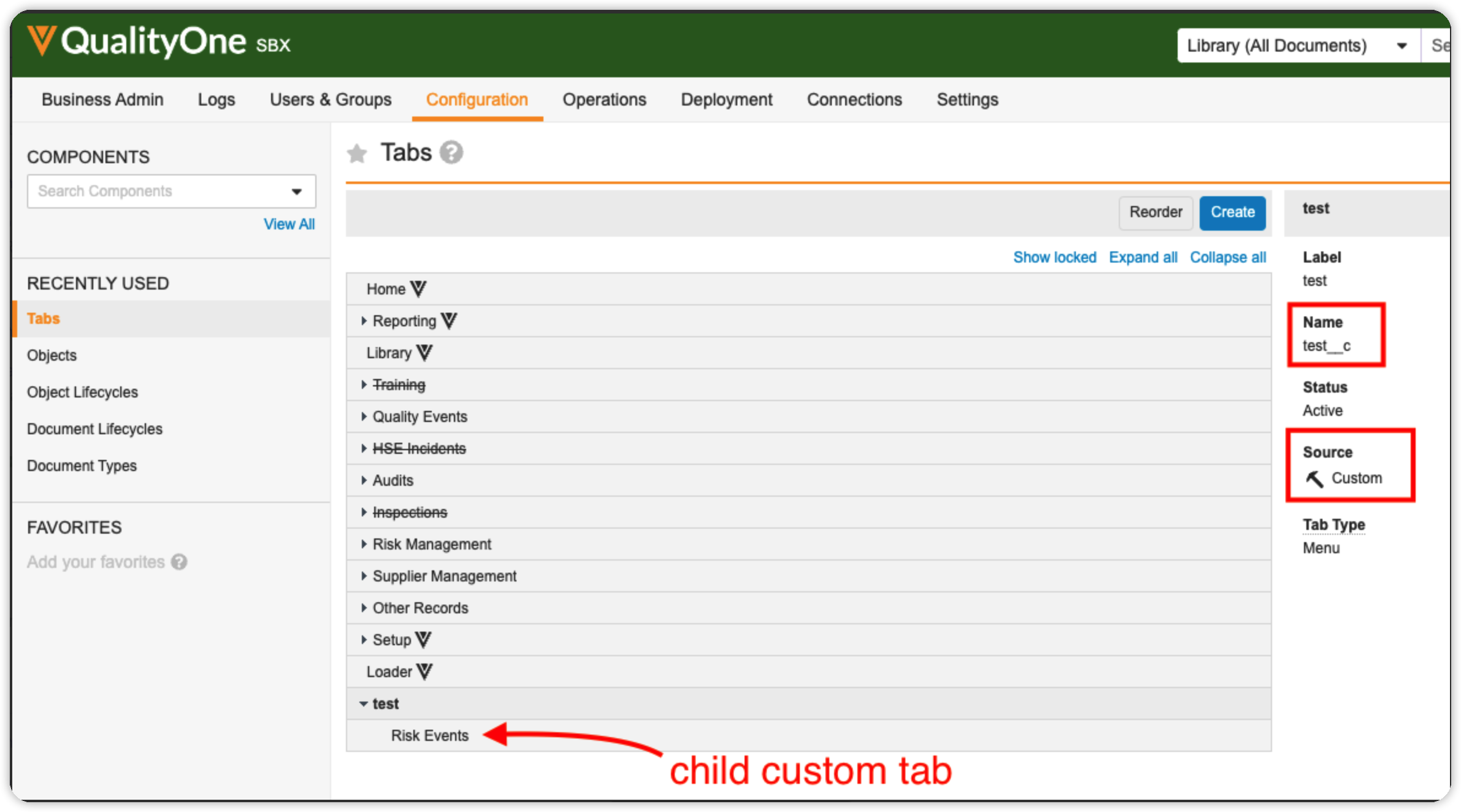Screen dimensions: 1461x812
Task: Click the favorites help icon in sidebar
Action: [x=179, y=562]
